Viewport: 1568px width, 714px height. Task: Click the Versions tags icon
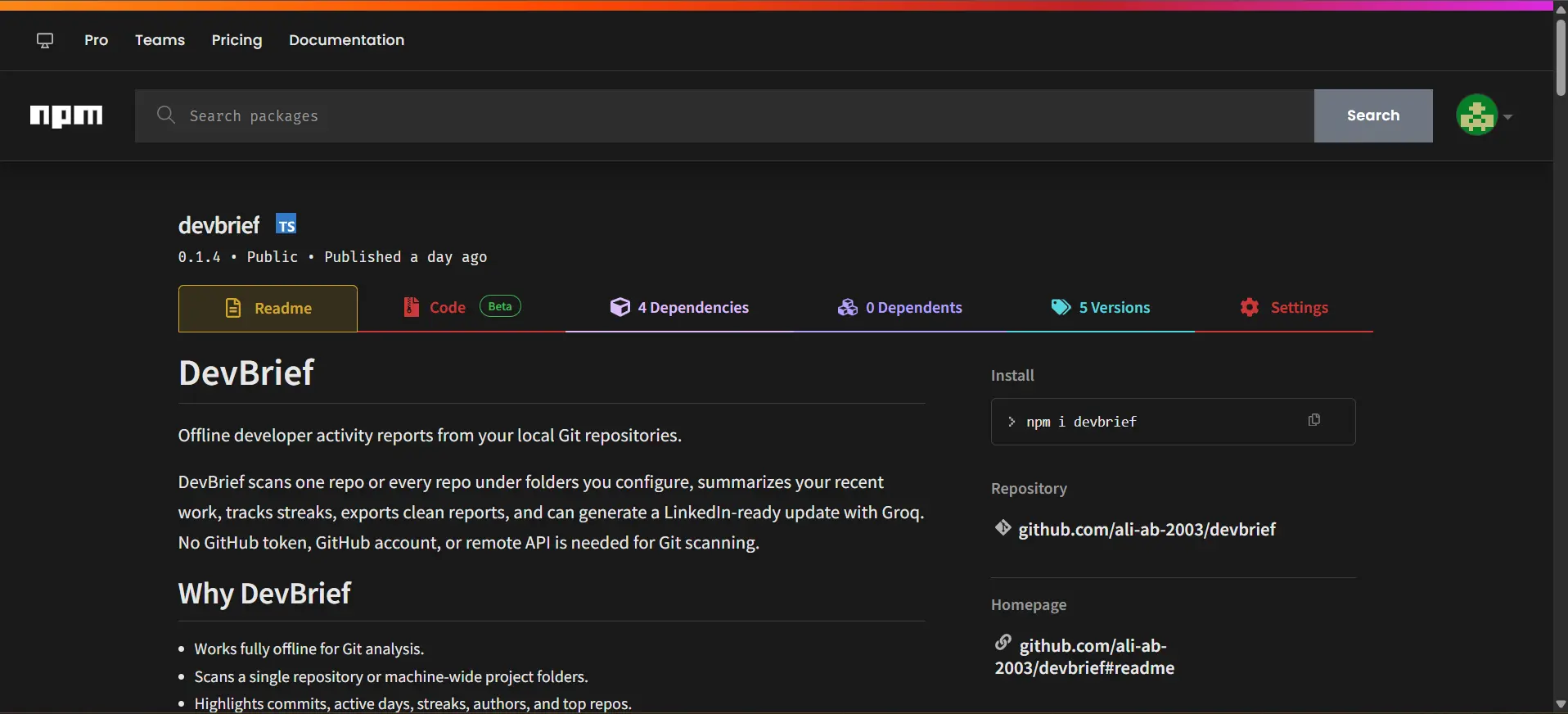click(1061, 307)
